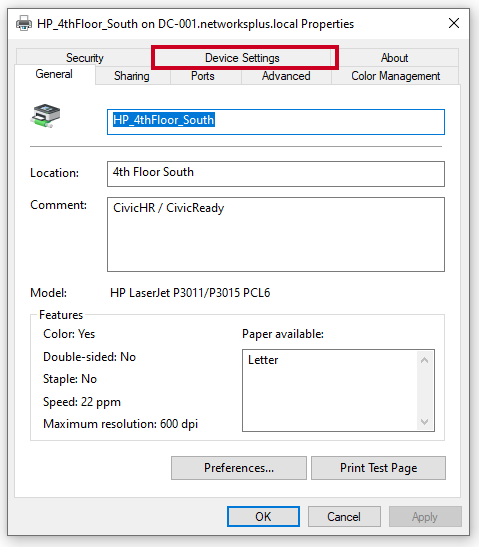Click the printer icon in the title bar
Image resolution: width=479 pixels, height=547 pixels.
tap(23, 24)
